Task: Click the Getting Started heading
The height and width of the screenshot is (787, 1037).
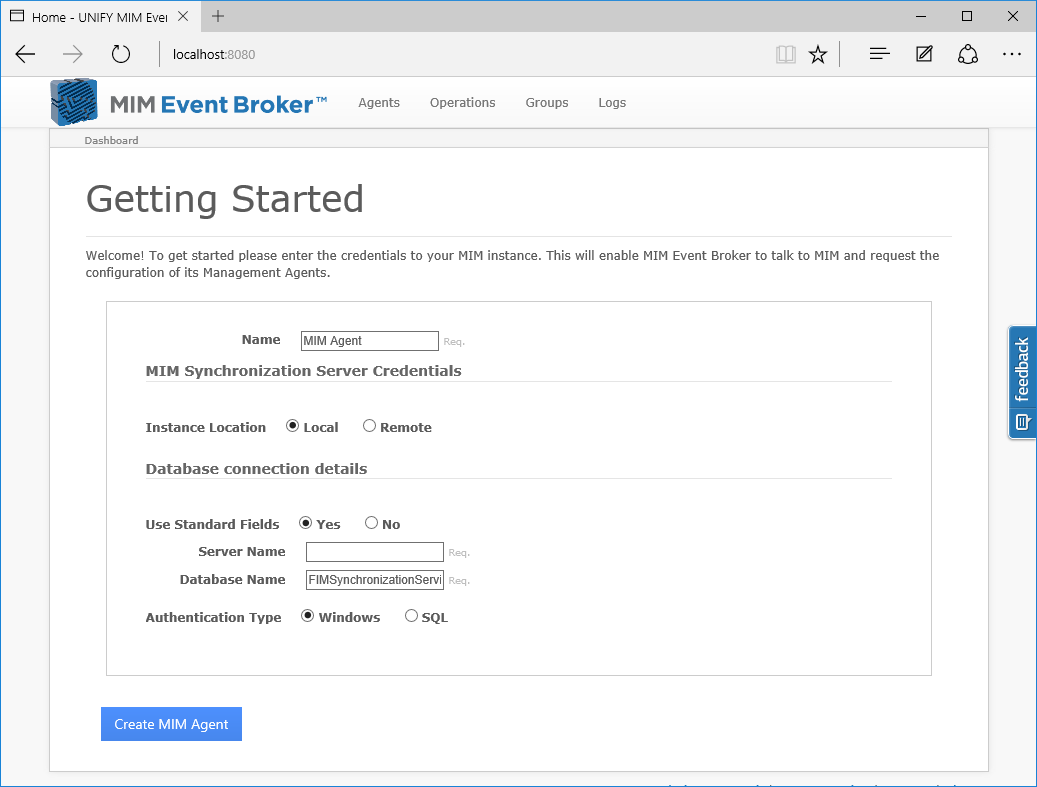Action: 225,198
